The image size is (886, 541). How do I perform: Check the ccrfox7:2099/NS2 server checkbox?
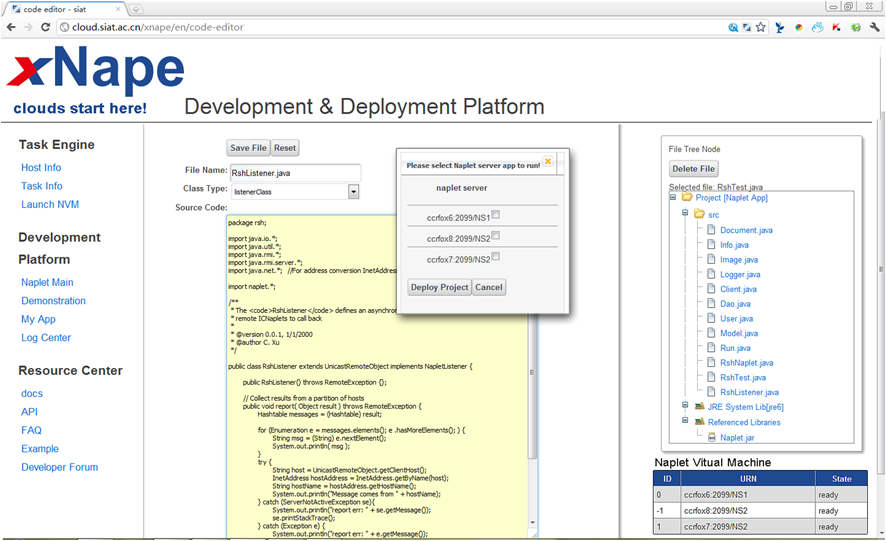click(496, 257)
